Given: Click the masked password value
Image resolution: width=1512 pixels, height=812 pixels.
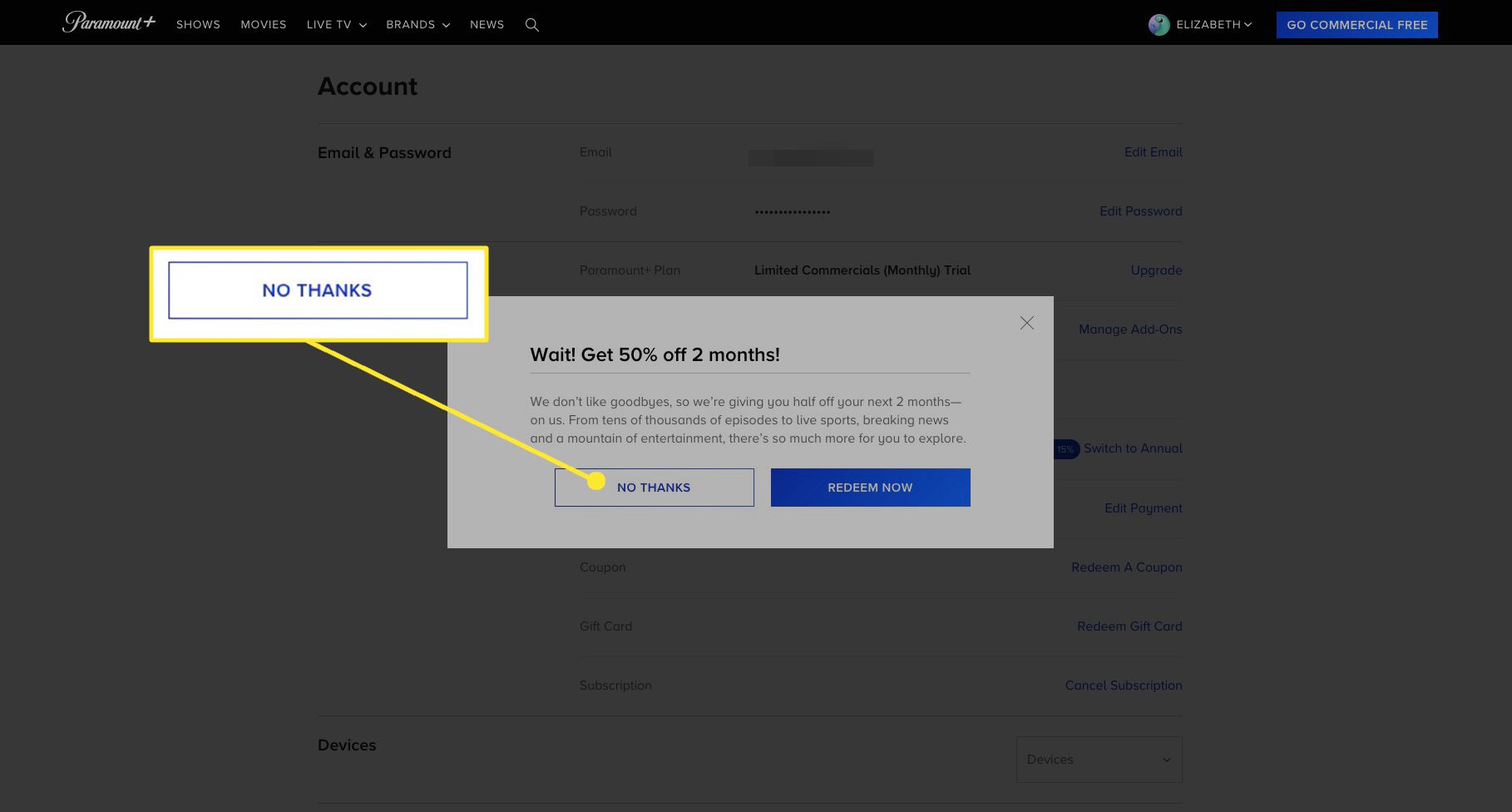Looking at the screenshot, I should tap(792, 212).
